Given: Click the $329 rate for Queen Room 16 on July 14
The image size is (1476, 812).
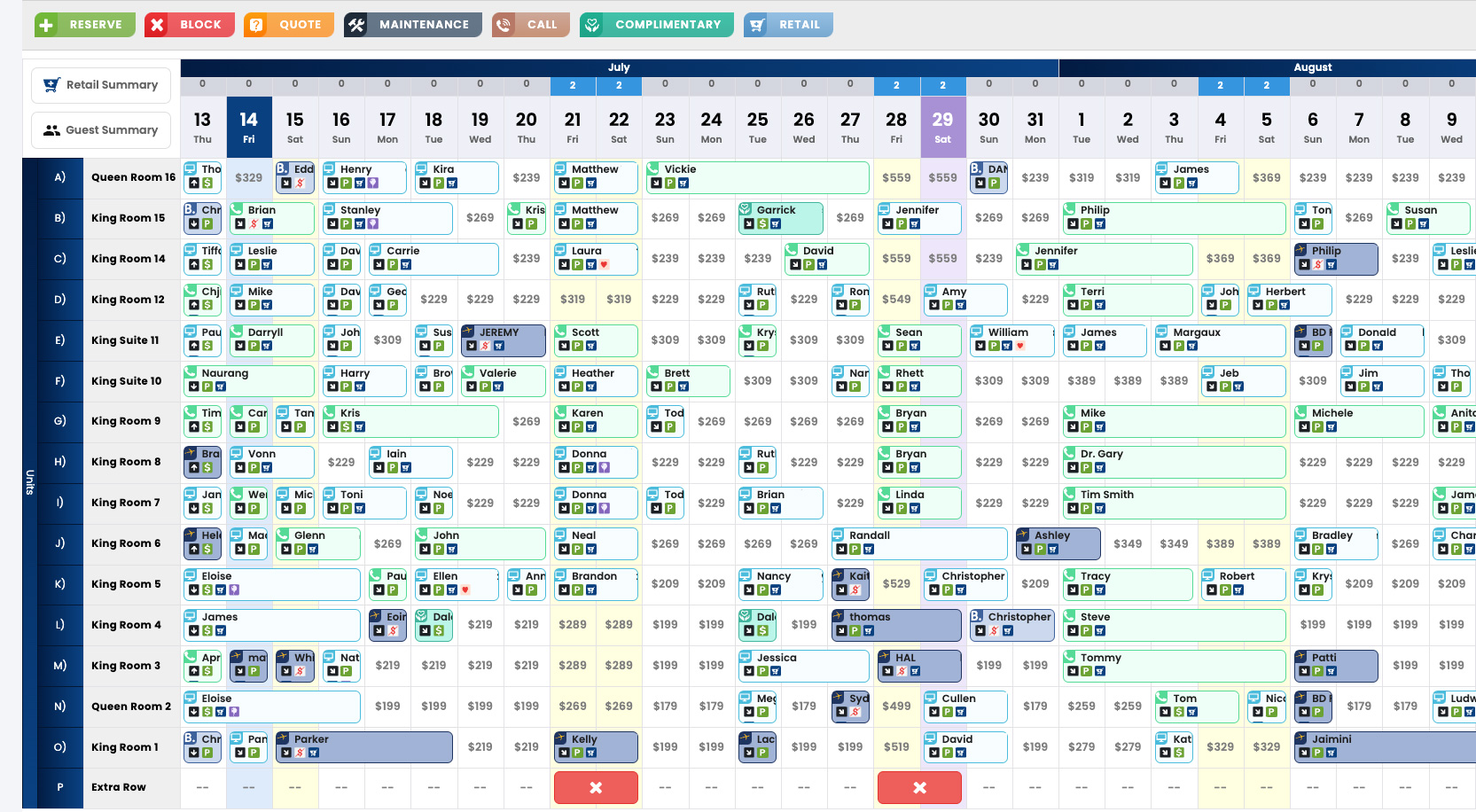Looking at the screenshot, I should click(x=249, y=177).
